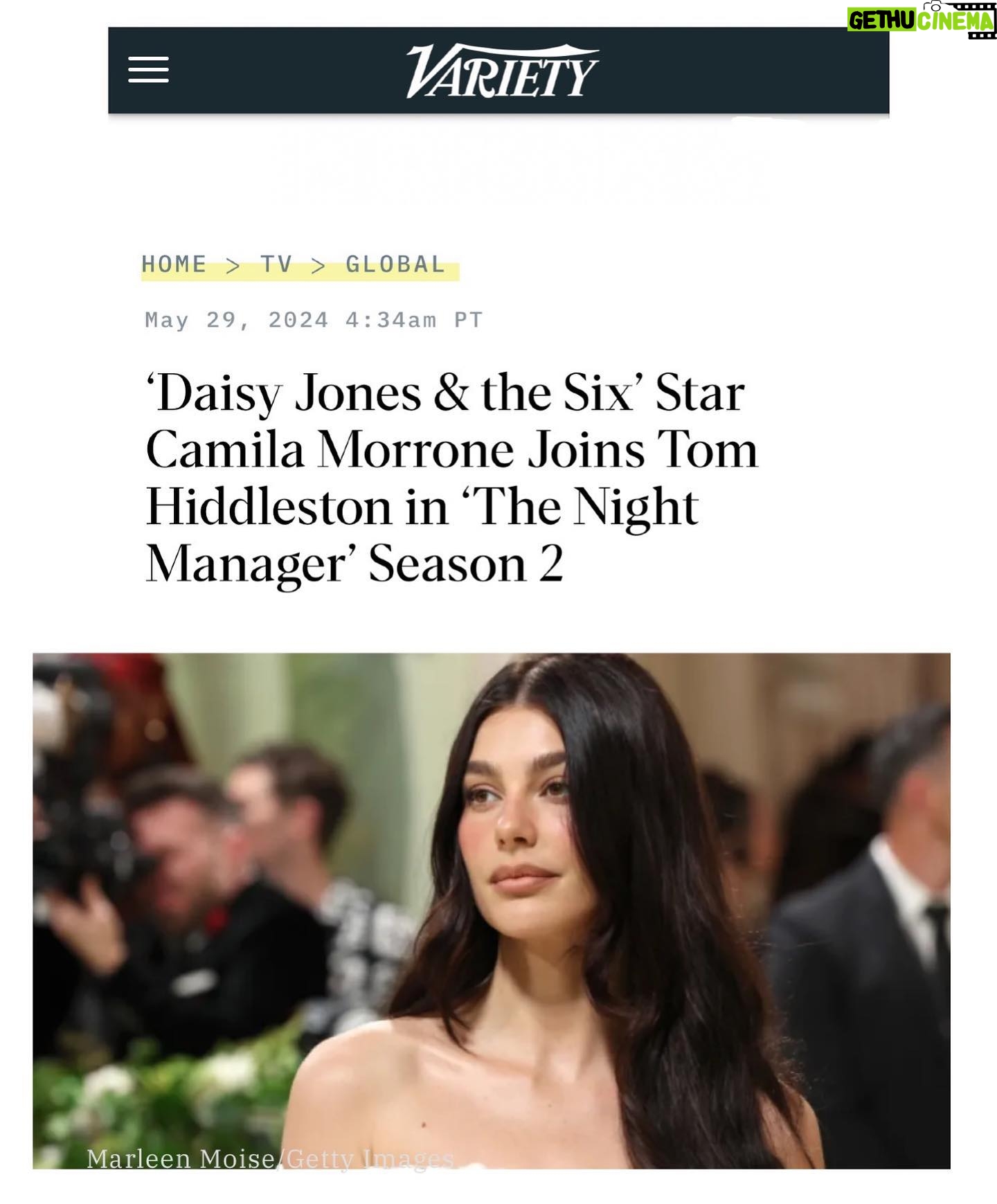This screenshot has width=997, height=1204.
Task: Click empty dark area of Variety header bar
Action: coord(727,71)
